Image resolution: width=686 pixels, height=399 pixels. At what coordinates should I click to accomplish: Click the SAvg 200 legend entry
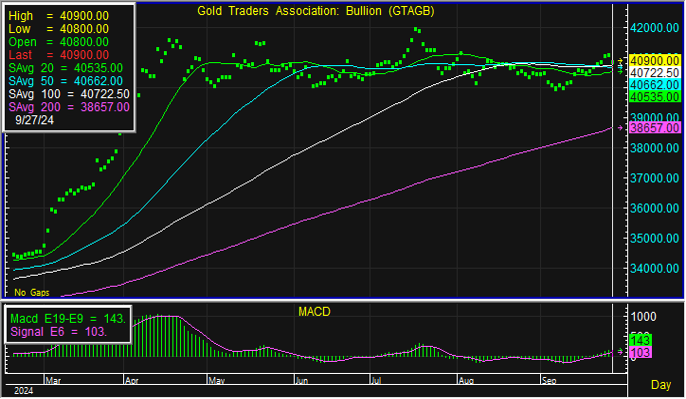(69, 107)
